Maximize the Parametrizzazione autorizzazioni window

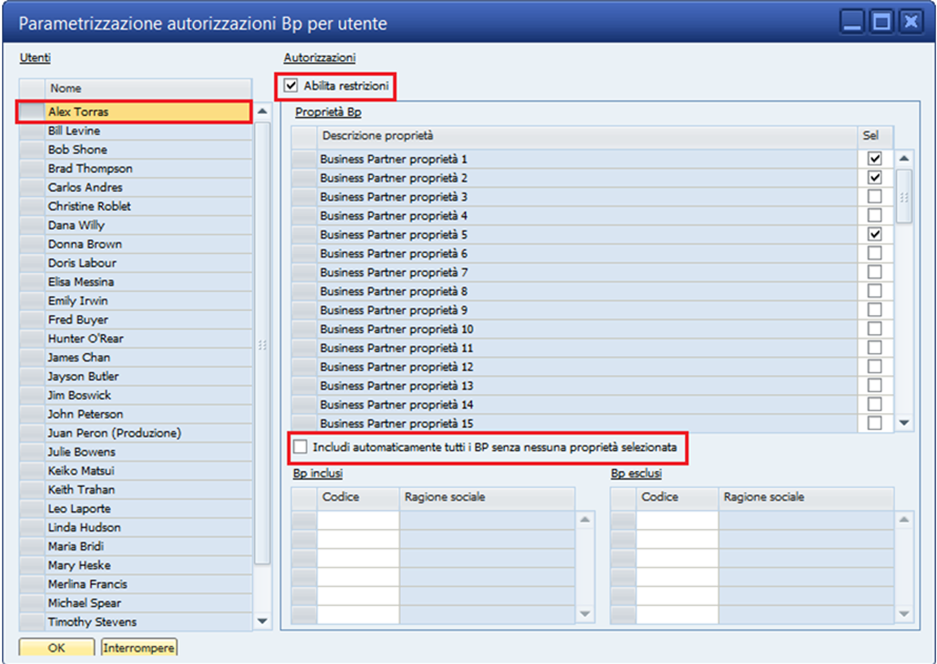tap(881, 23)
